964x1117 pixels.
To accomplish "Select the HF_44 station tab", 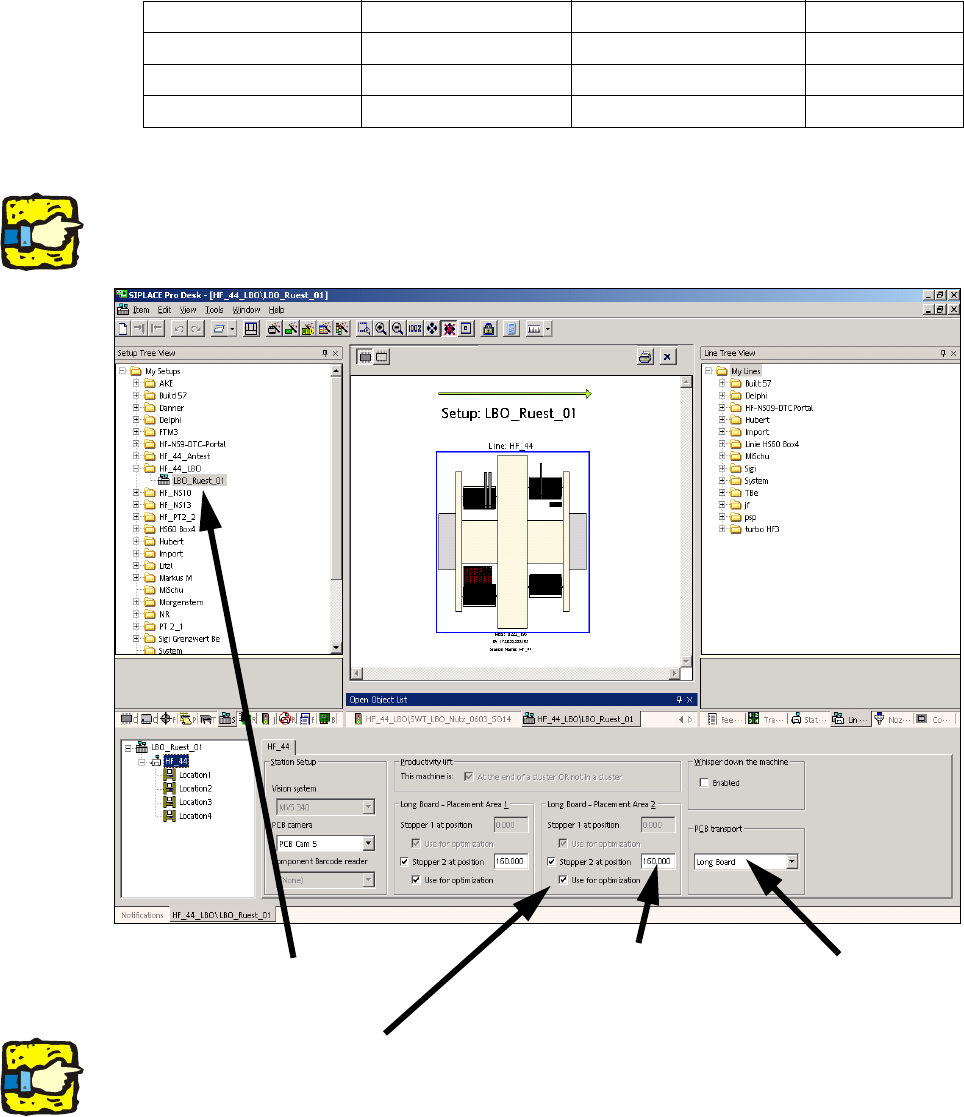I will tap(279, 747).
